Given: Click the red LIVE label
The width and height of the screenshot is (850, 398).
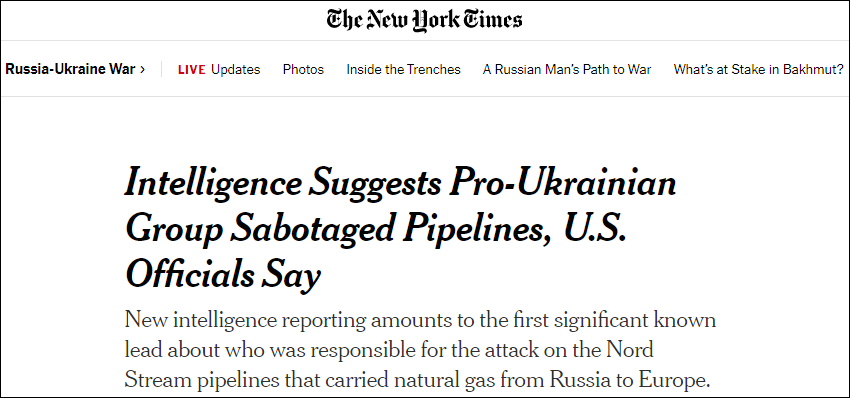Looking at the screenshot, I should pos(192,69).
